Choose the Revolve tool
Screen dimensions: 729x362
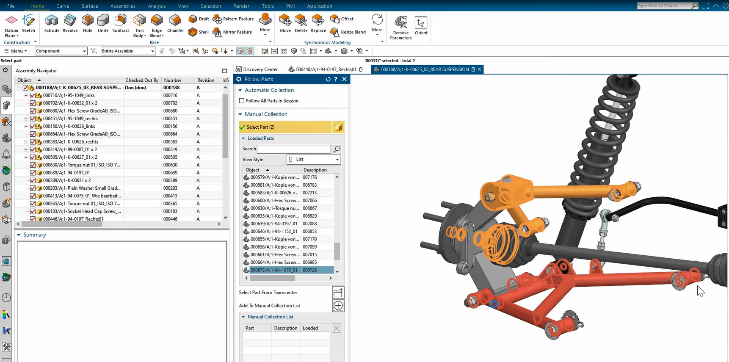(x=70, y=24)
